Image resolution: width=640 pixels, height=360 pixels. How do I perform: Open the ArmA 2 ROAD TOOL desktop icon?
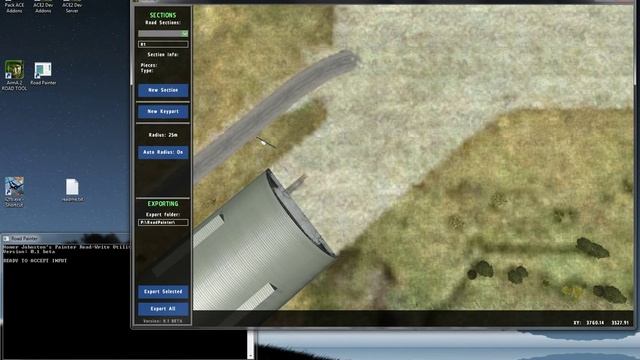(14, 76)
